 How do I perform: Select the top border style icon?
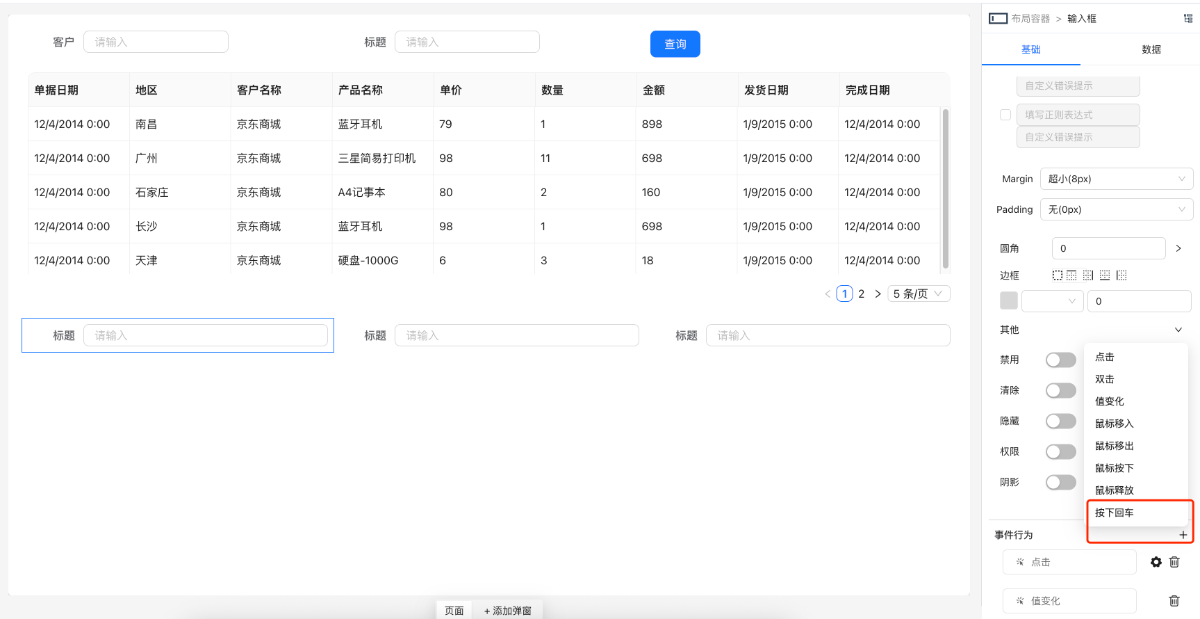coord(1071,275)
